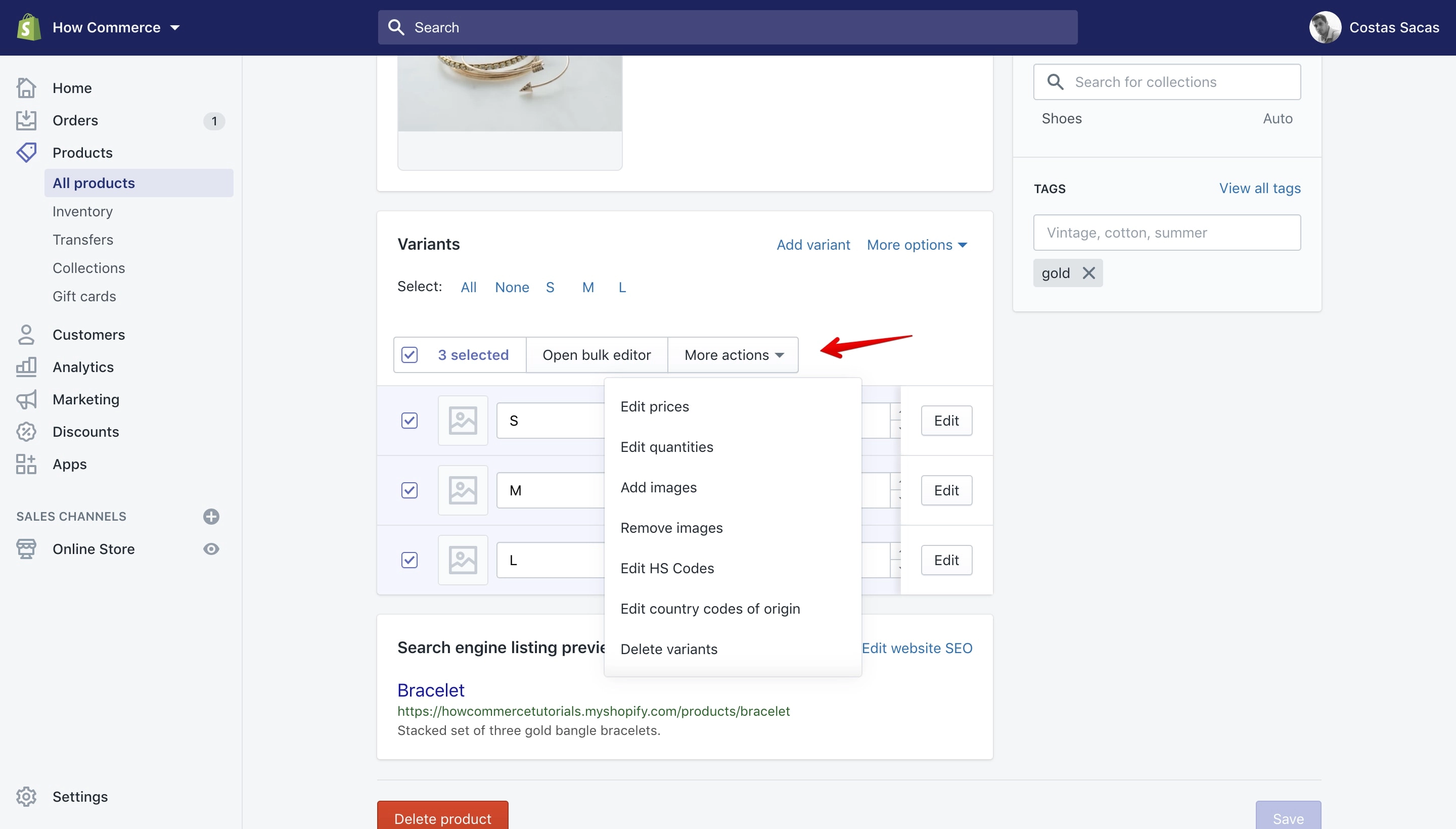The width and height of the screenshot is (1456, 829).
Task: Select None variants link
Action: click(512, 287)
